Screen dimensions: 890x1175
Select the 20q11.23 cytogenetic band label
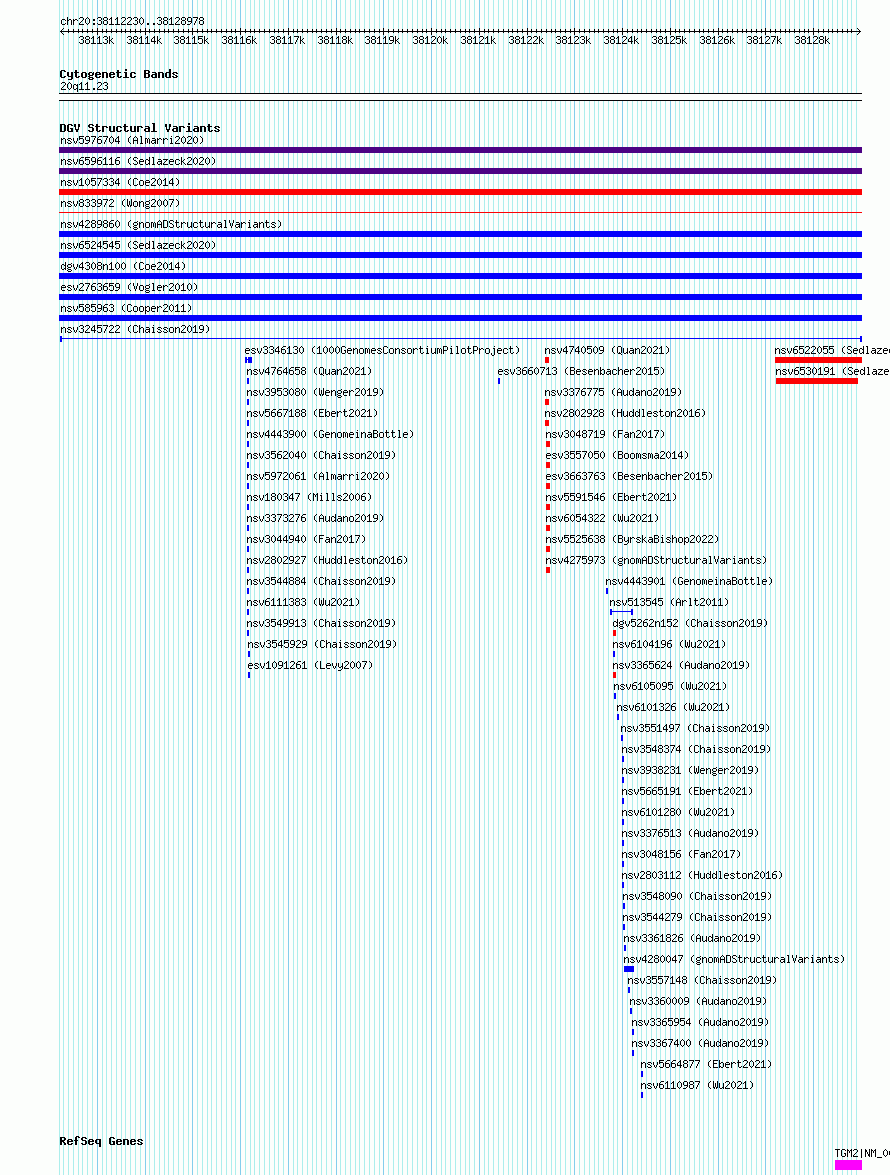84,86
